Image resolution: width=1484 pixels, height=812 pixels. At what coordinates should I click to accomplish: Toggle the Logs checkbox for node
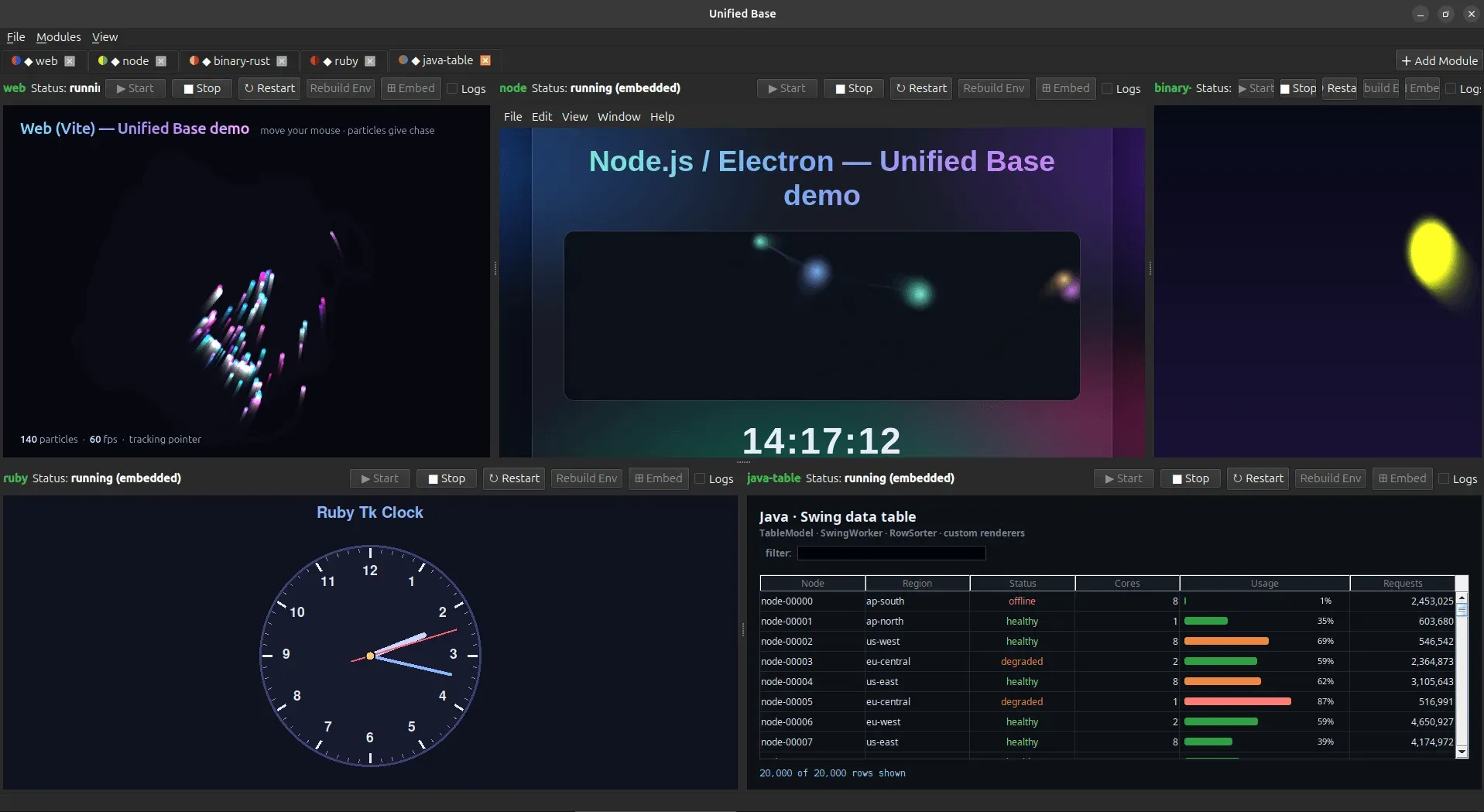1108,89
